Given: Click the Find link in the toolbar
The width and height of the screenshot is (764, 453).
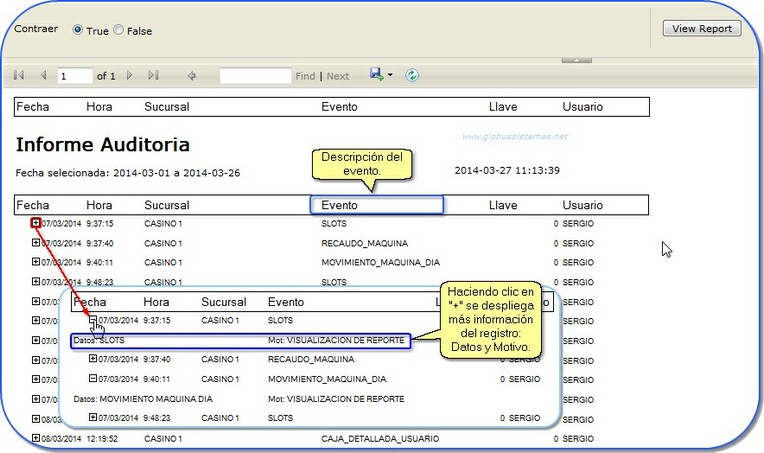Looking at the screenshot, I should 305,76.
